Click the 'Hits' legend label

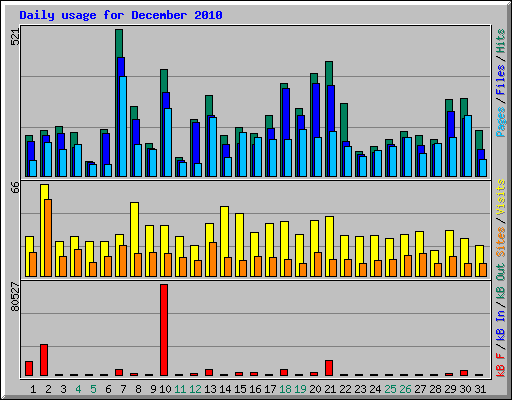pyautogui.click(x=501, y=41)
